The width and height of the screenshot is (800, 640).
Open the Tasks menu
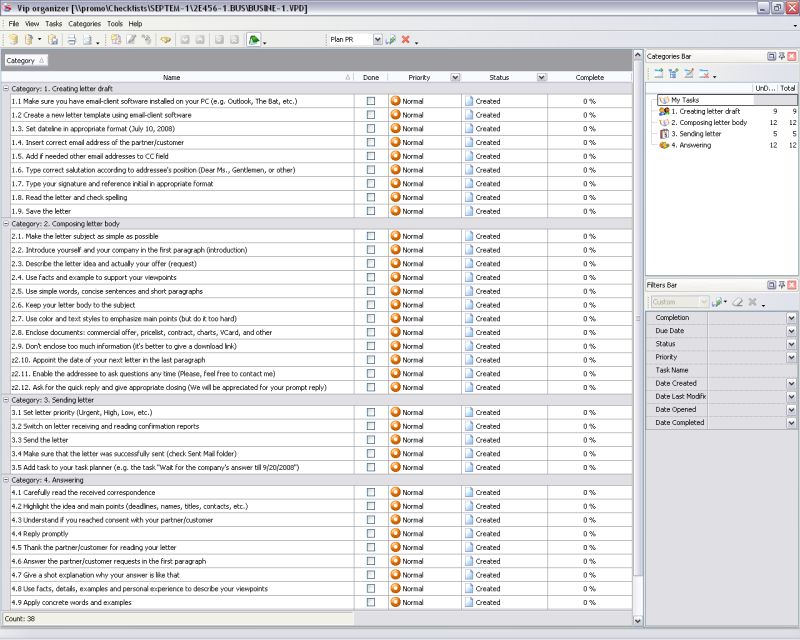click(53, 23)
